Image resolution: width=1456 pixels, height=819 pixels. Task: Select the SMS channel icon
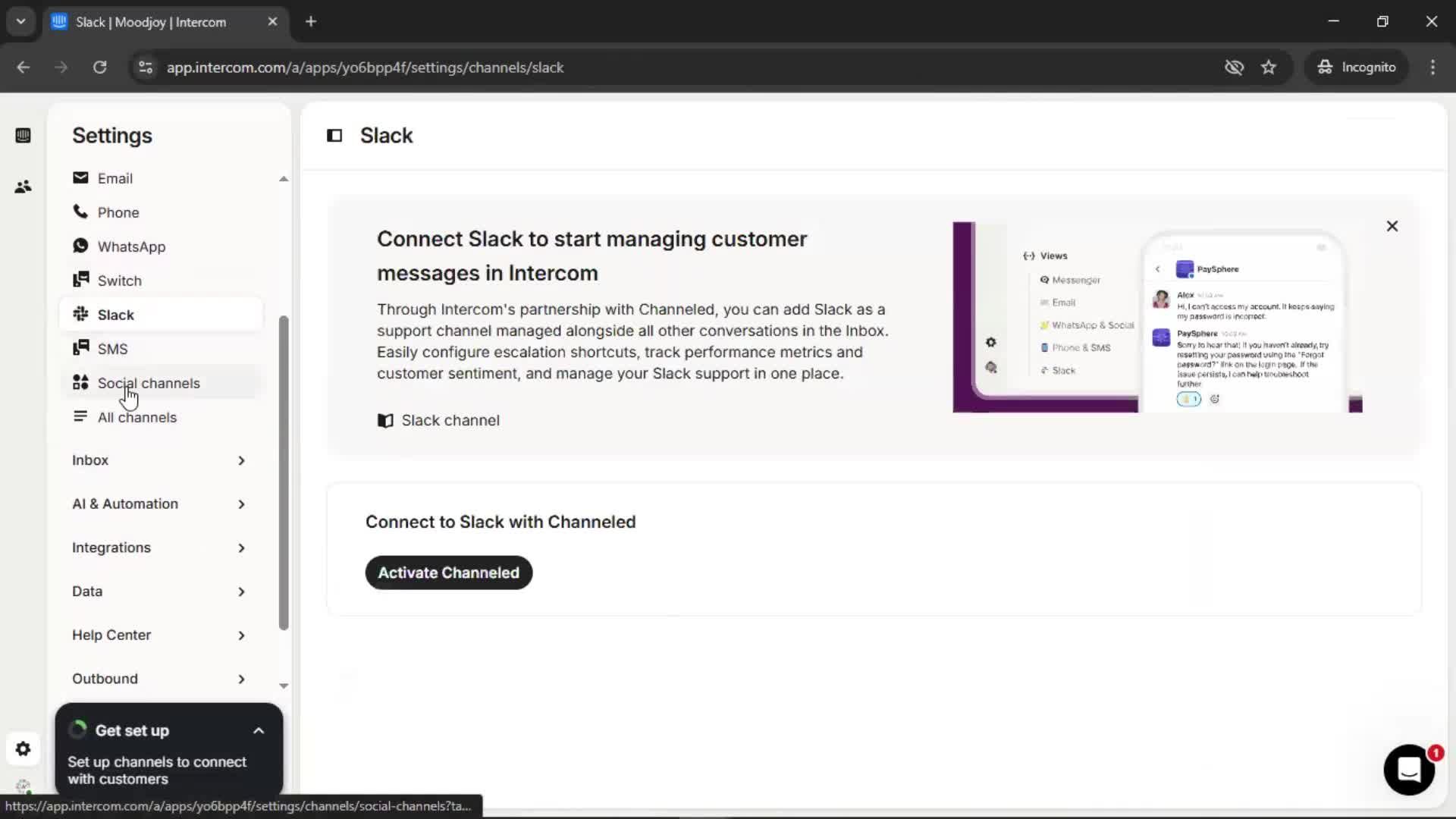coord(80,348)
